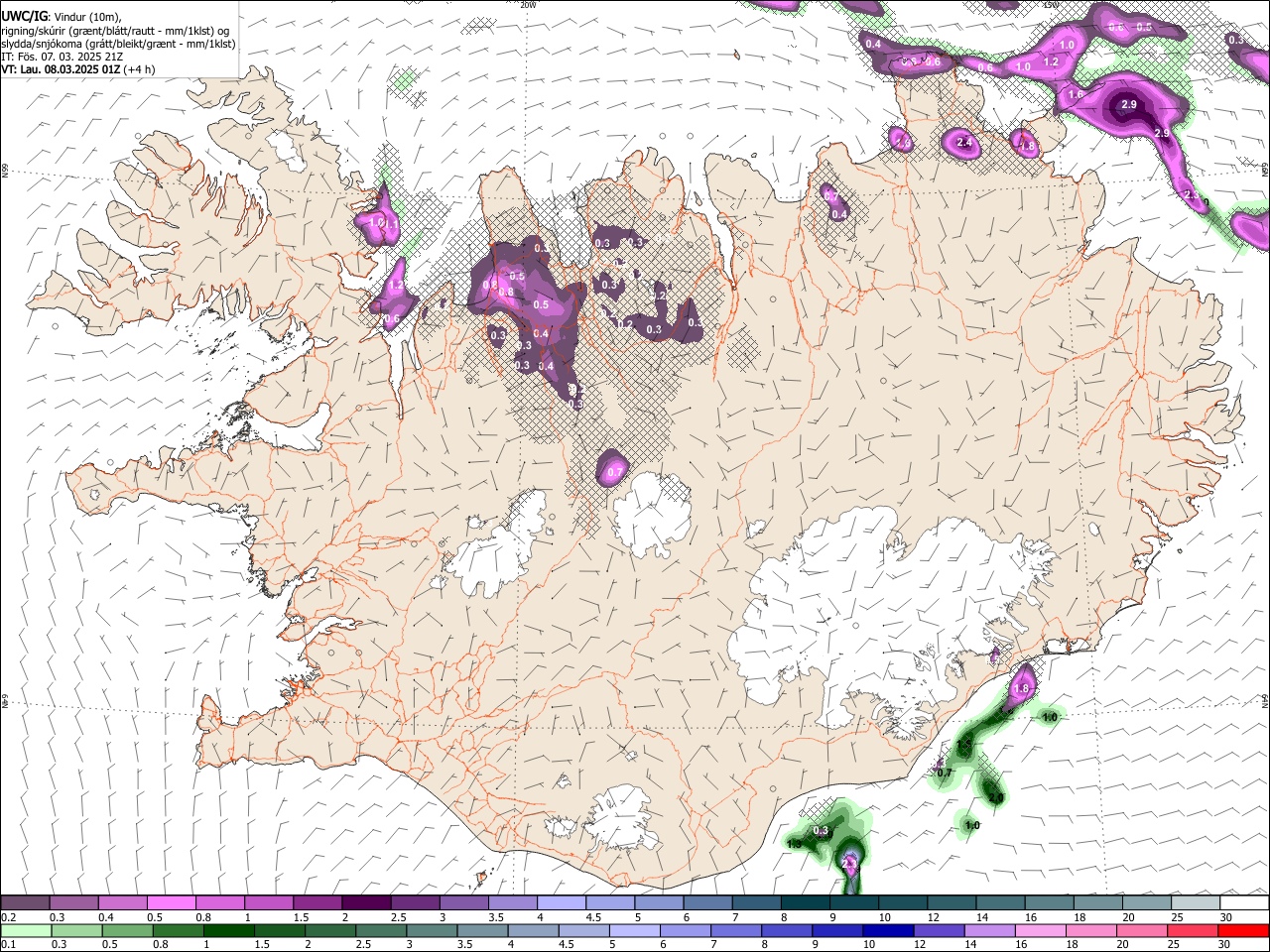Pick the deep blue swatch between 10 and 12, bottom scale
This screenshot has width=1270, height=952.
point(888,930)
